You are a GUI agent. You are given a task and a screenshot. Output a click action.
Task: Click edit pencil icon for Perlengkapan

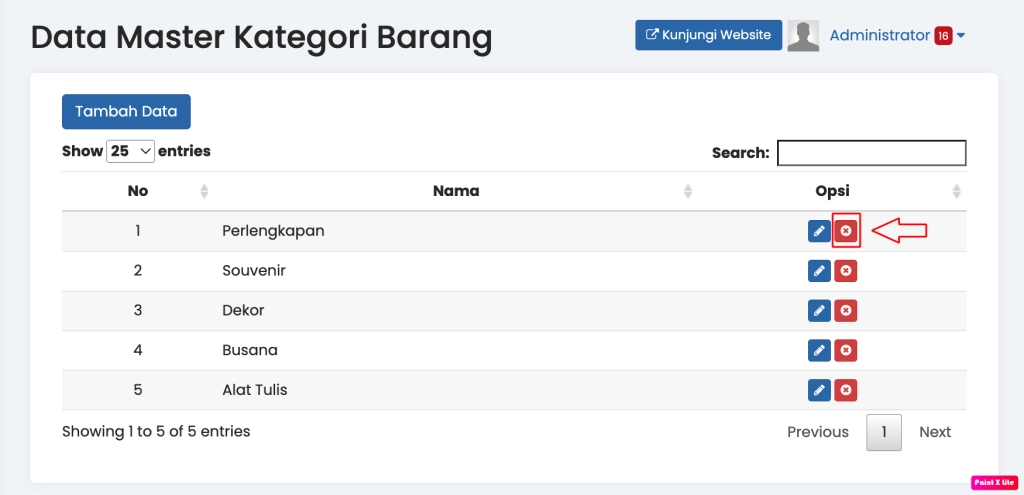pyautogui.click(x=819, y=231)
